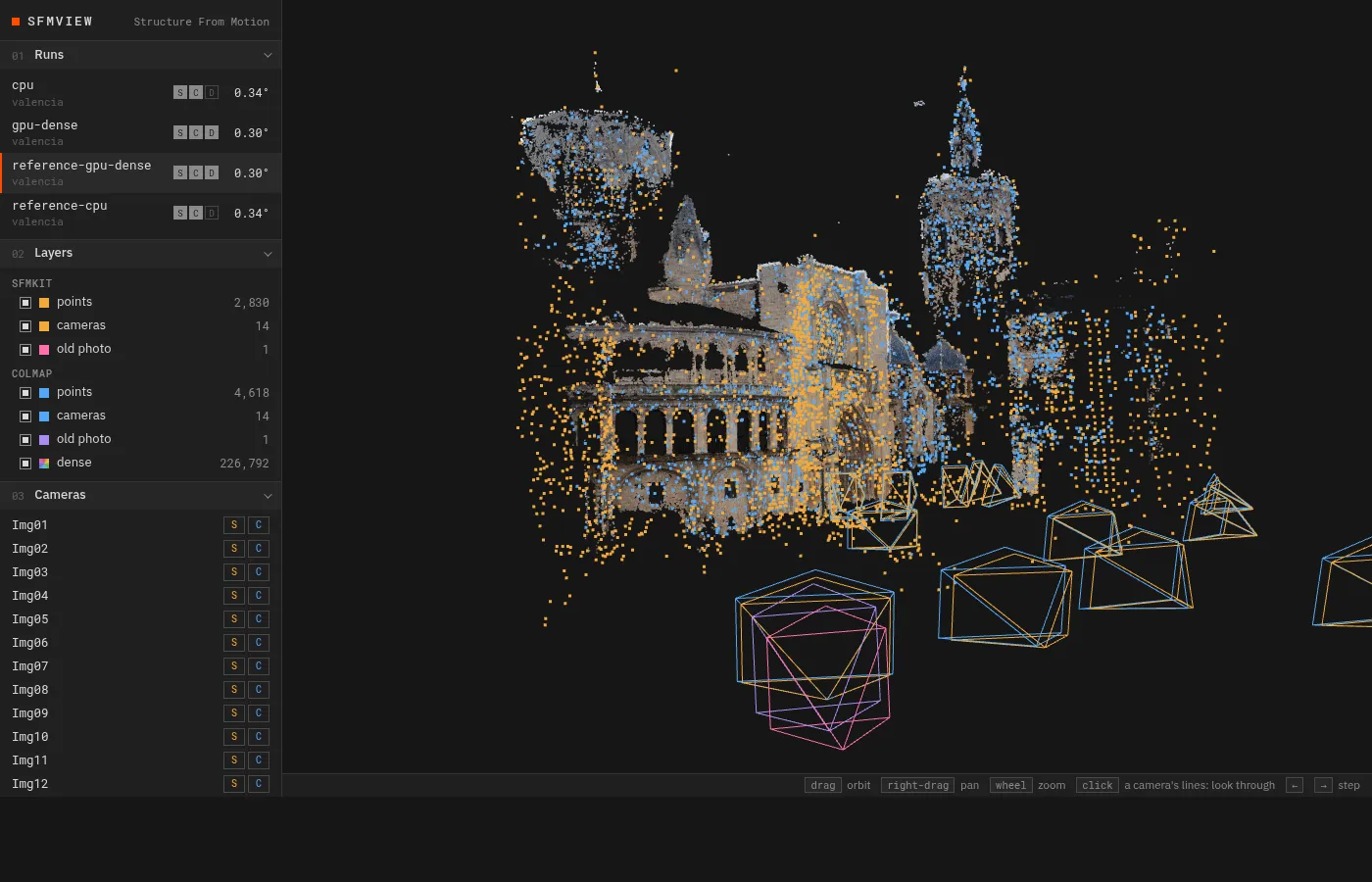Select the Img02 camera row
Image resolution: width=1372 pixels, height=882 pixels.
(140, 549)
